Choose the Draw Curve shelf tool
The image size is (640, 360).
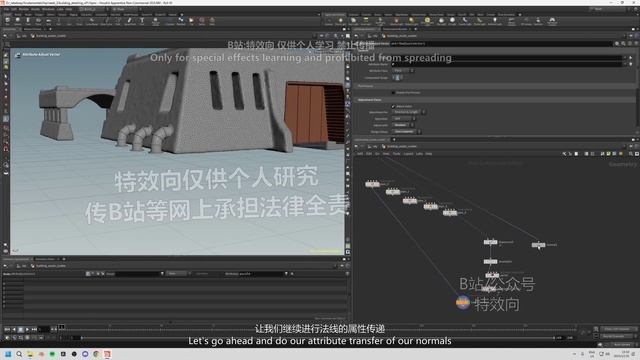[106, 21]
